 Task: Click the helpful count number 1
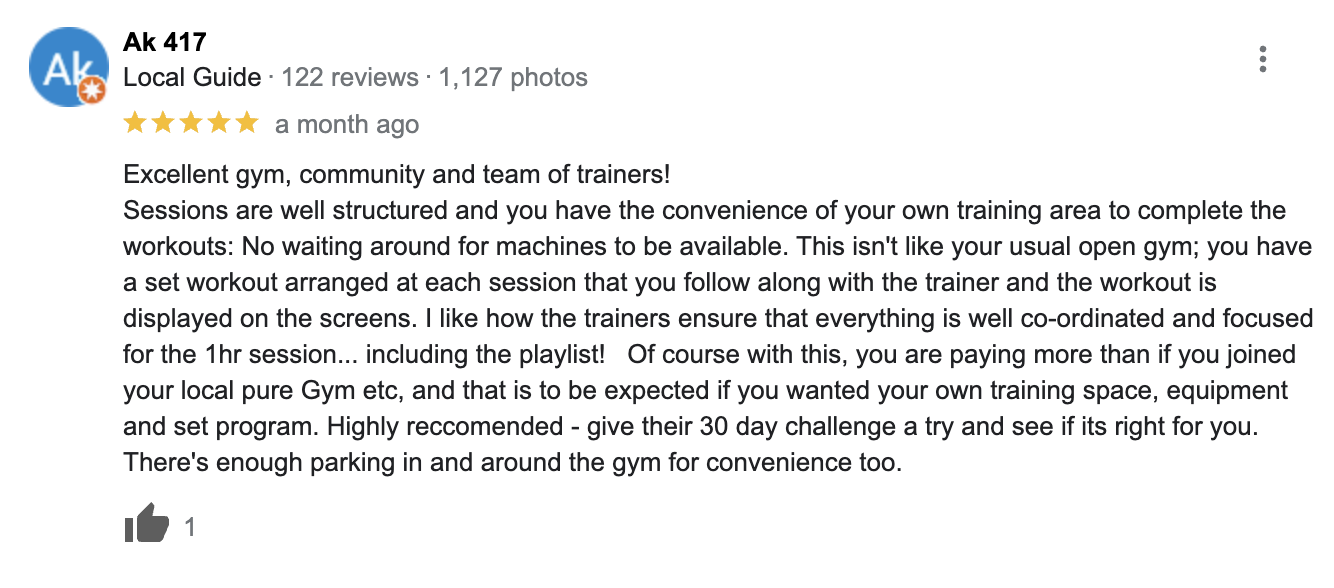point(190,526)
